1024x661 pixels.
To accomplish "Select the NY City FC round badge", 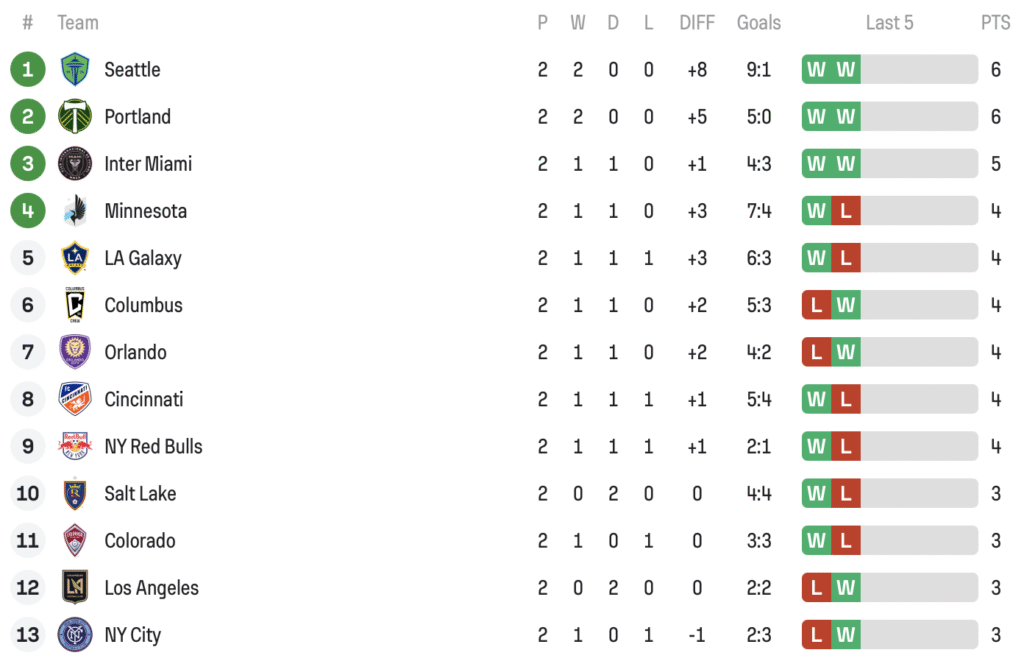I will tap(74, 634).
